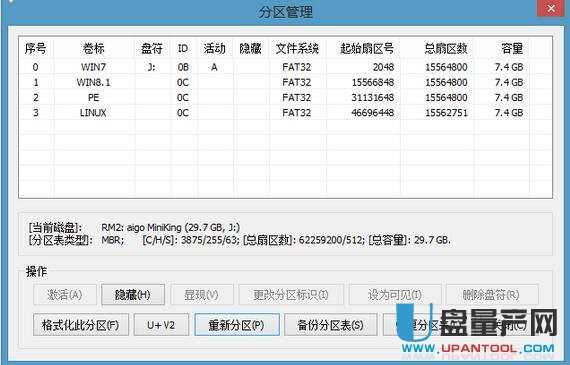Image resolution: width=570 pixels, height=365 pixels.
Task: Select the LINUX partition row
Action: 285,113
